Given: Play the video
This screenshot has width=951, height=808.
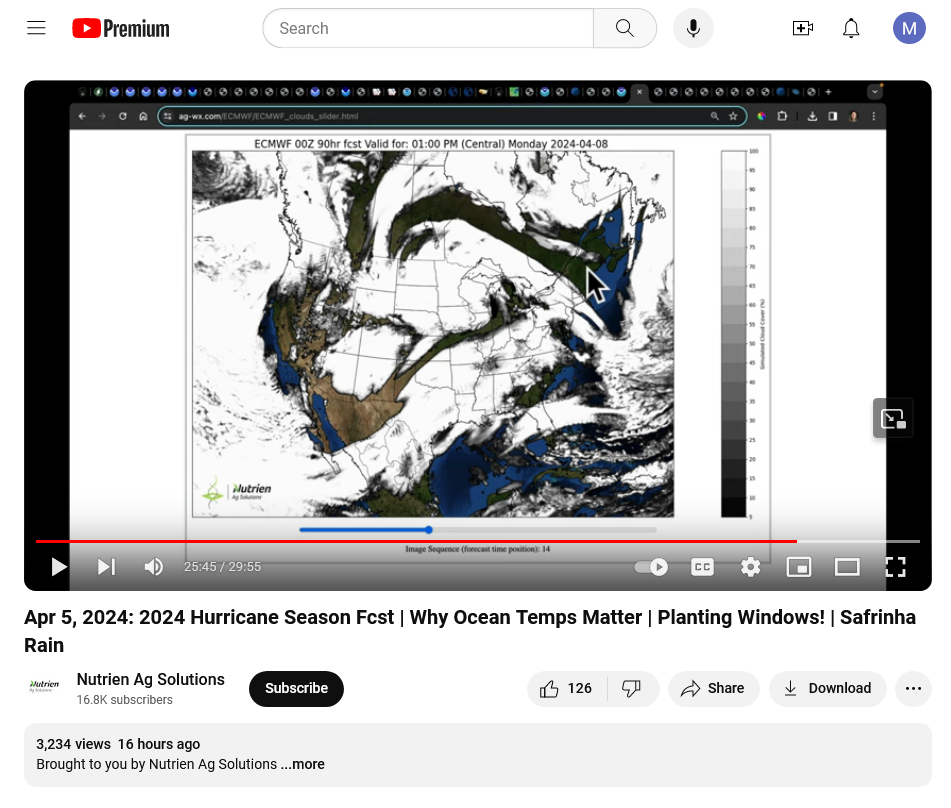Looking at the screenshot, I should pyautogui.click(x=59, y=567).
